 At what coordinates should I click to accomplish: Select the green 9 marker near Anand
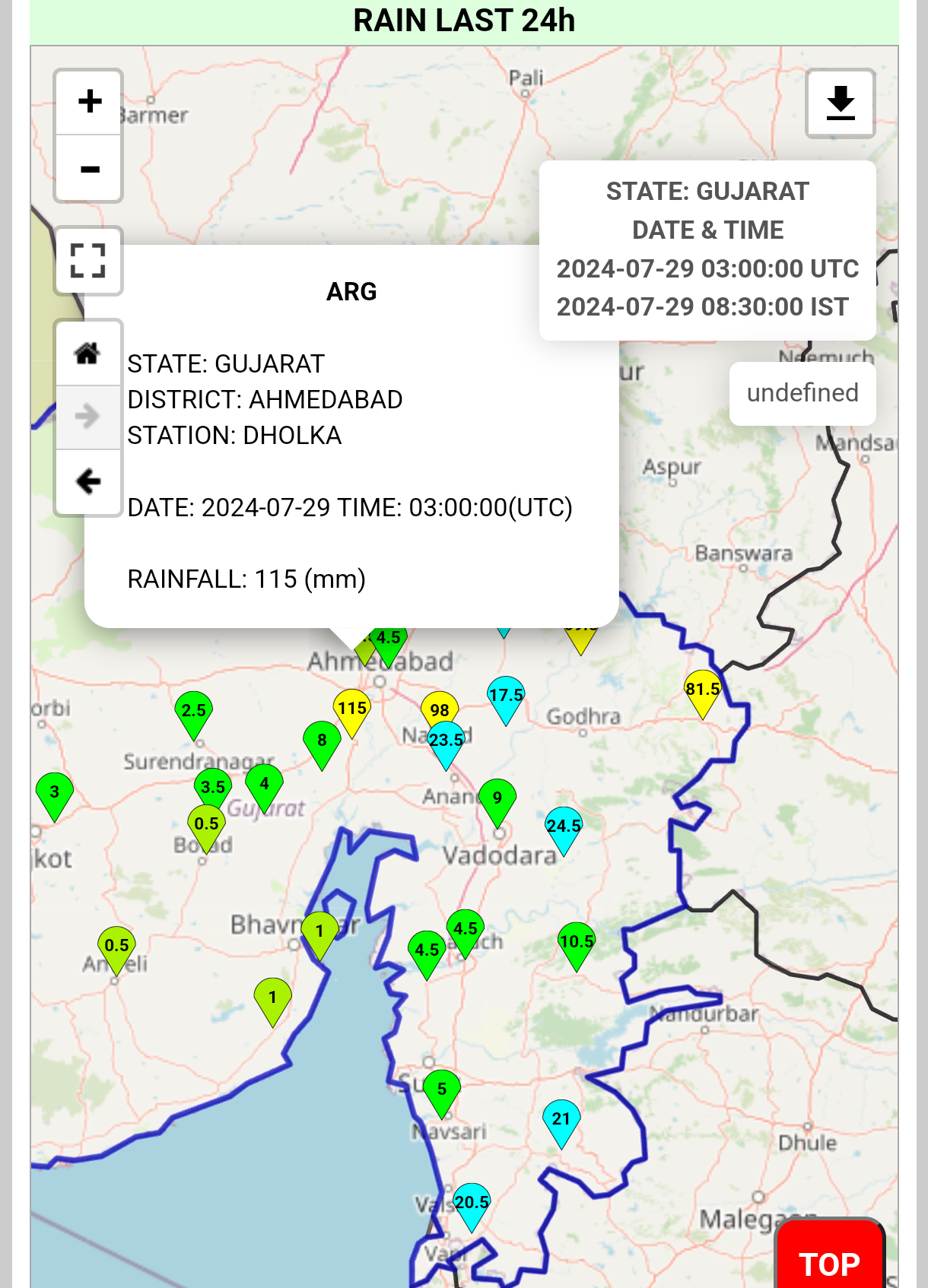[497, 799]
